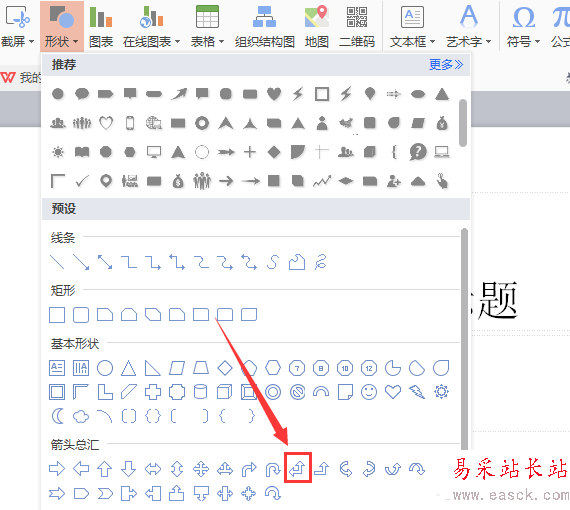Select the left-right arrow shape
Screen dimensions: 570x510
coord(153,469)
